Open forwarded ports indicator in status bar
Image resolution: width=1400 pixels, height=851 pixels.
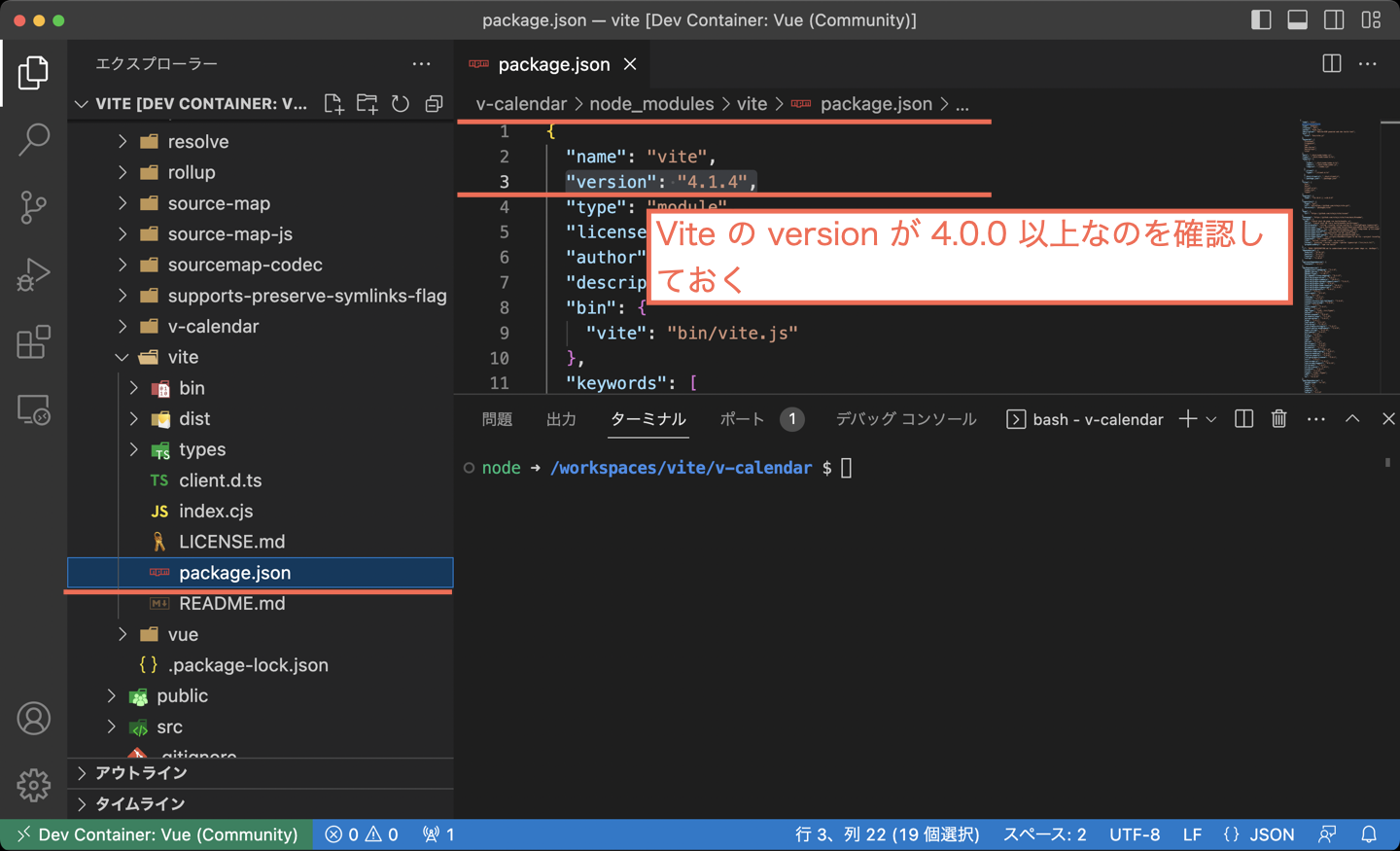[x=438, y=834]
